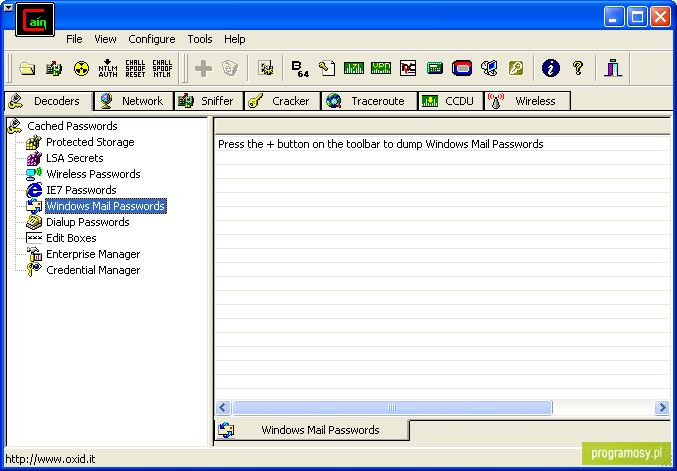Click the Cain logo in title bar
677x471 pixels.
pyautogui.click(x=35, y=20)
